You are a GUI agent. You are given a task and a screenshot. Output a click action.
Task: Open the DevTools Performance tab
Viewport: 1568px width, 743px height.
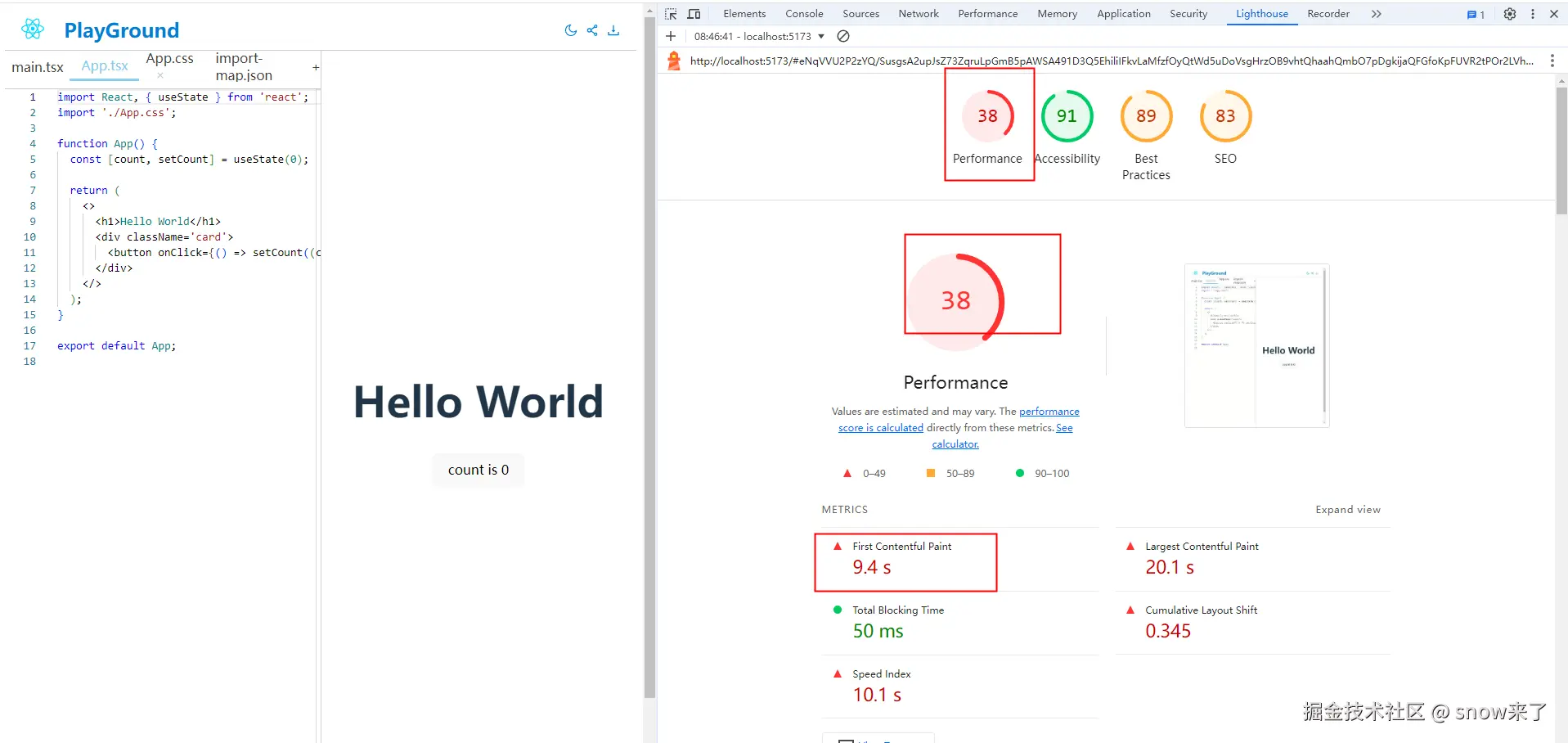click(x=988, y=14)
